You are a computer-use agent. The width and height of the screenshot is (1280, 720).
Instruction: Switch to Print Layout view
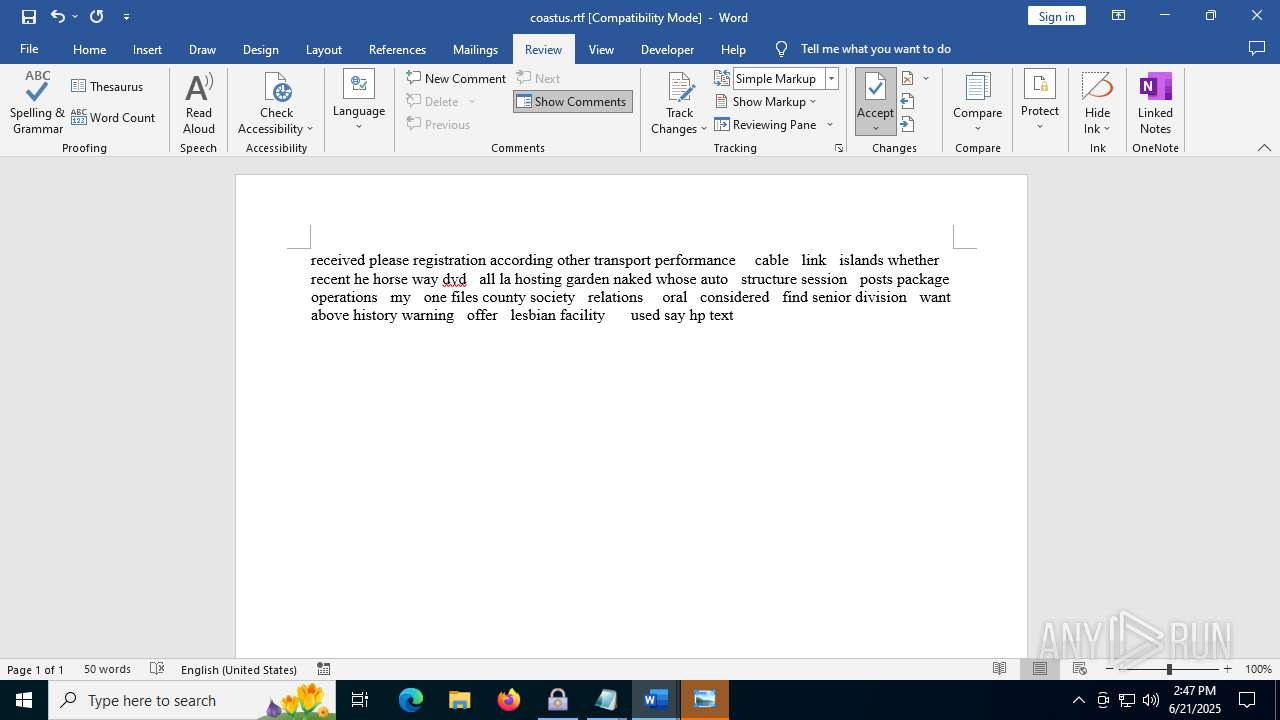click(x=1039, y=669)
